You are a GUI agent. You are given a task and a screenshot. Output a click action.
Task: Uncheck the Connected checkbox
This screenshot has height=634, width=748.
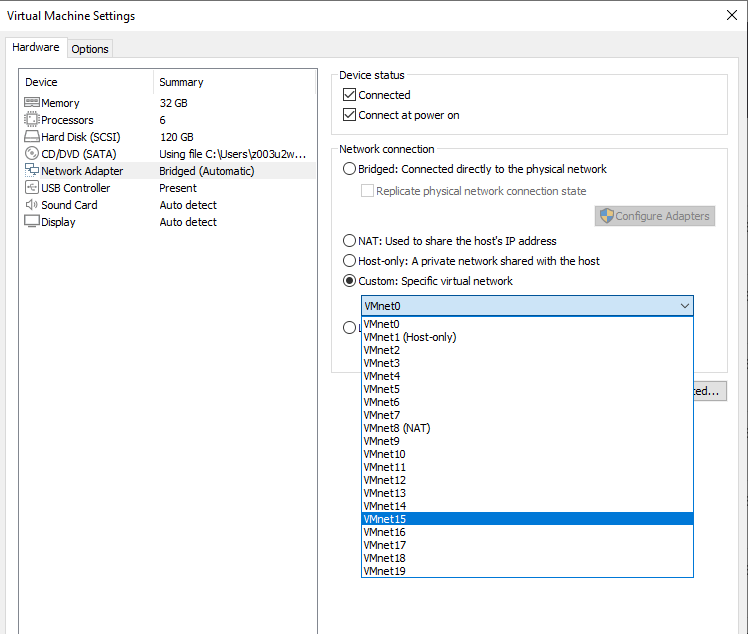pos(349,95)
